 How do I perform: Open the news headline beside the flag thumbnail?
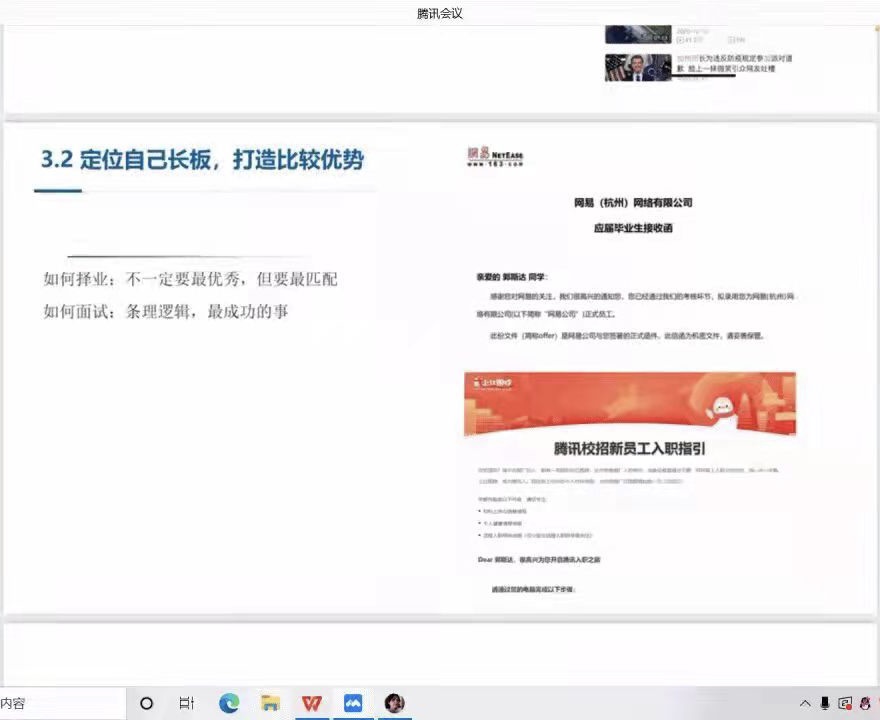(x=735, y=63)
